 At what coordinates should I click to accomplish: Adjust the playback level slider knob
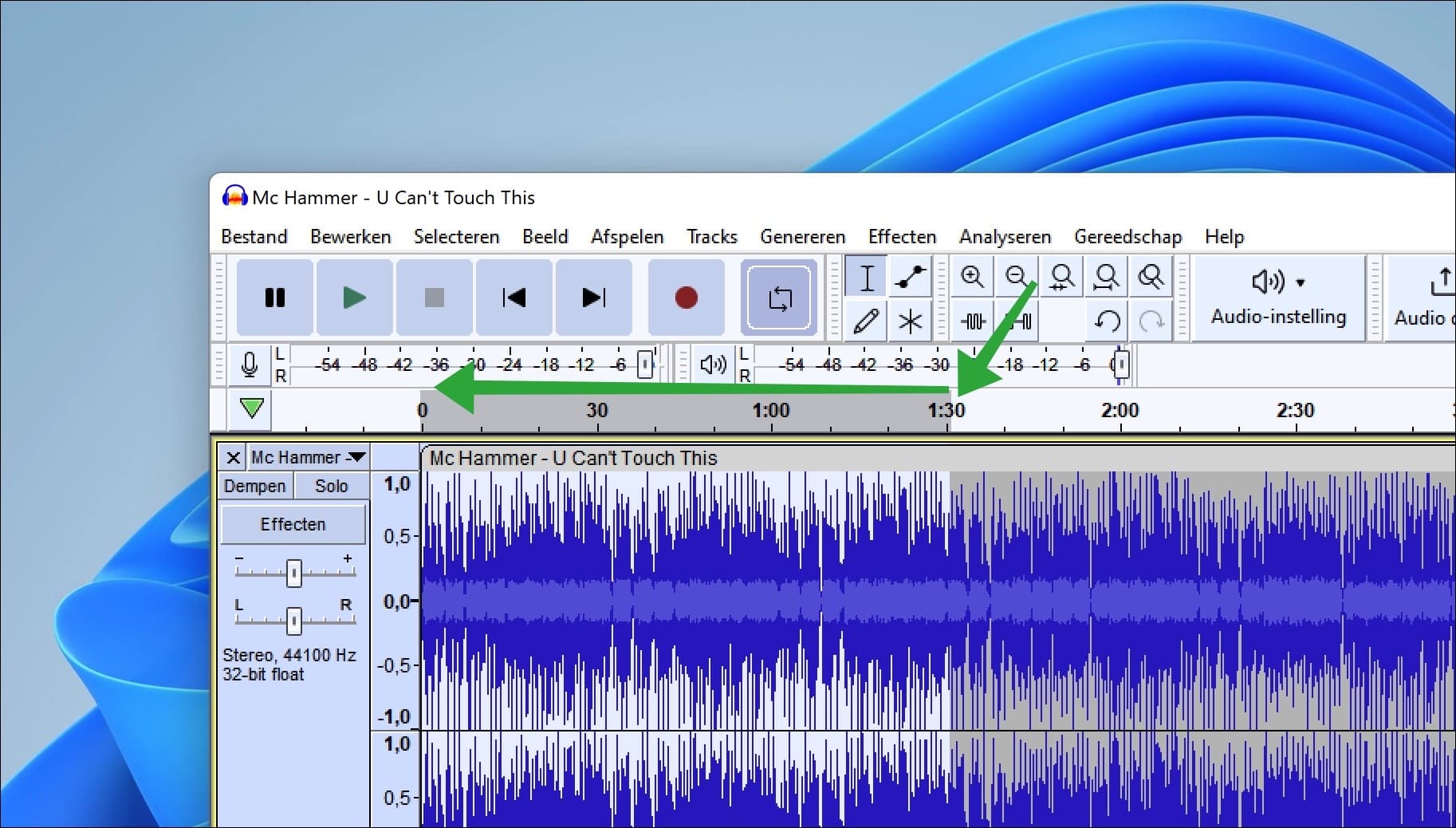point(1121,365)
